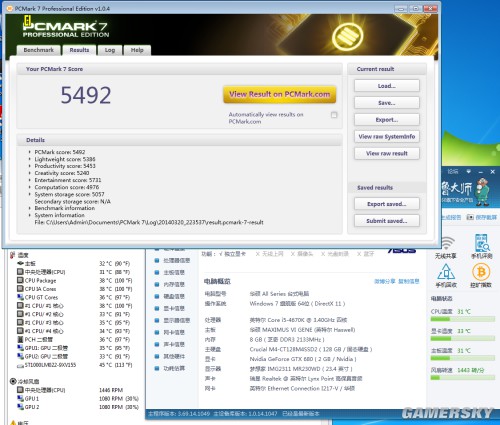This screenshot has height=425, width=500.
Task: Expand the System information entry
Action: click(30, 215)
